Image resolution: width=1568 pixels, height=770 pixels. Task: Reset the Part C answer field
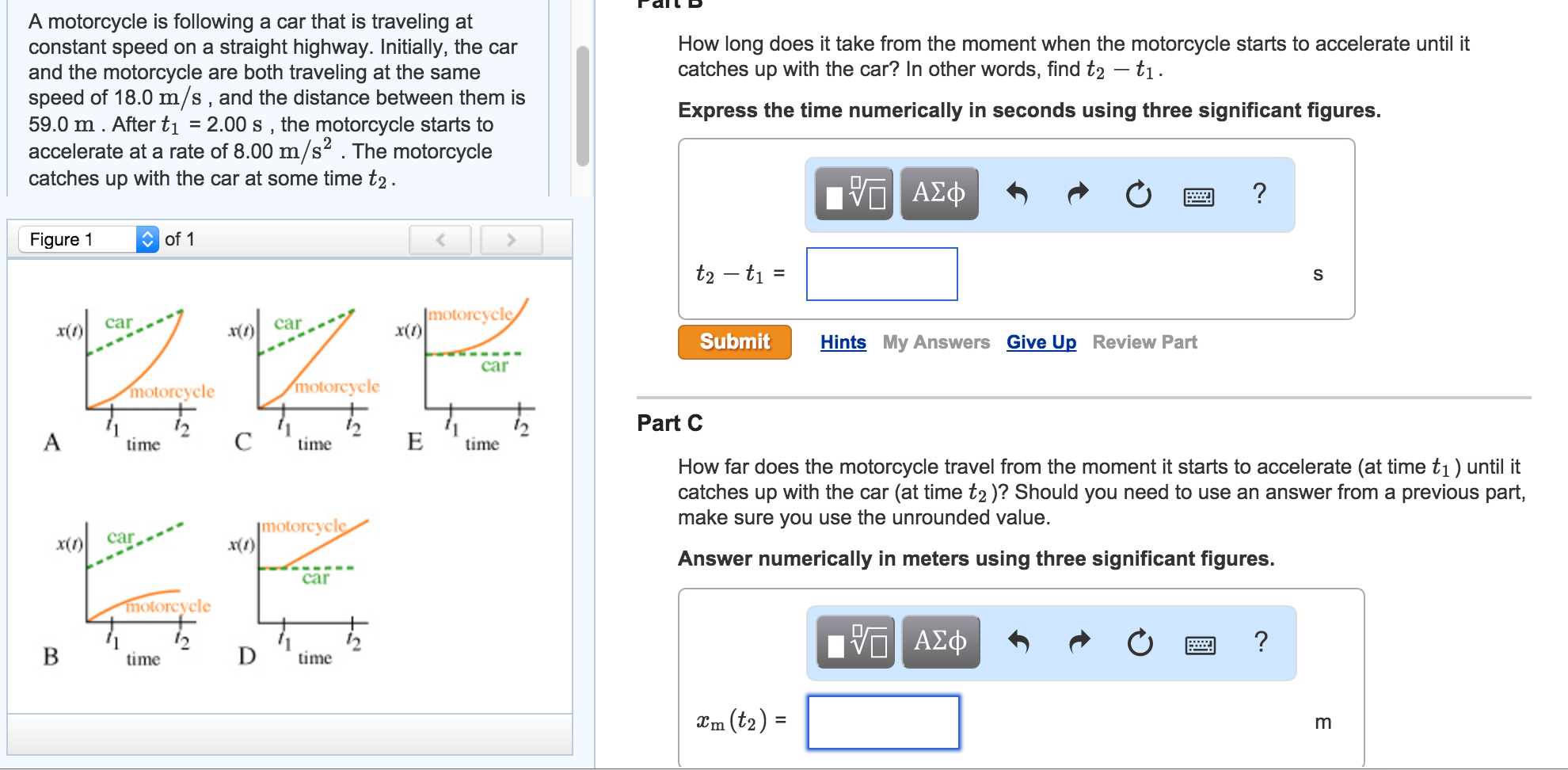(x=1140, y=642)
